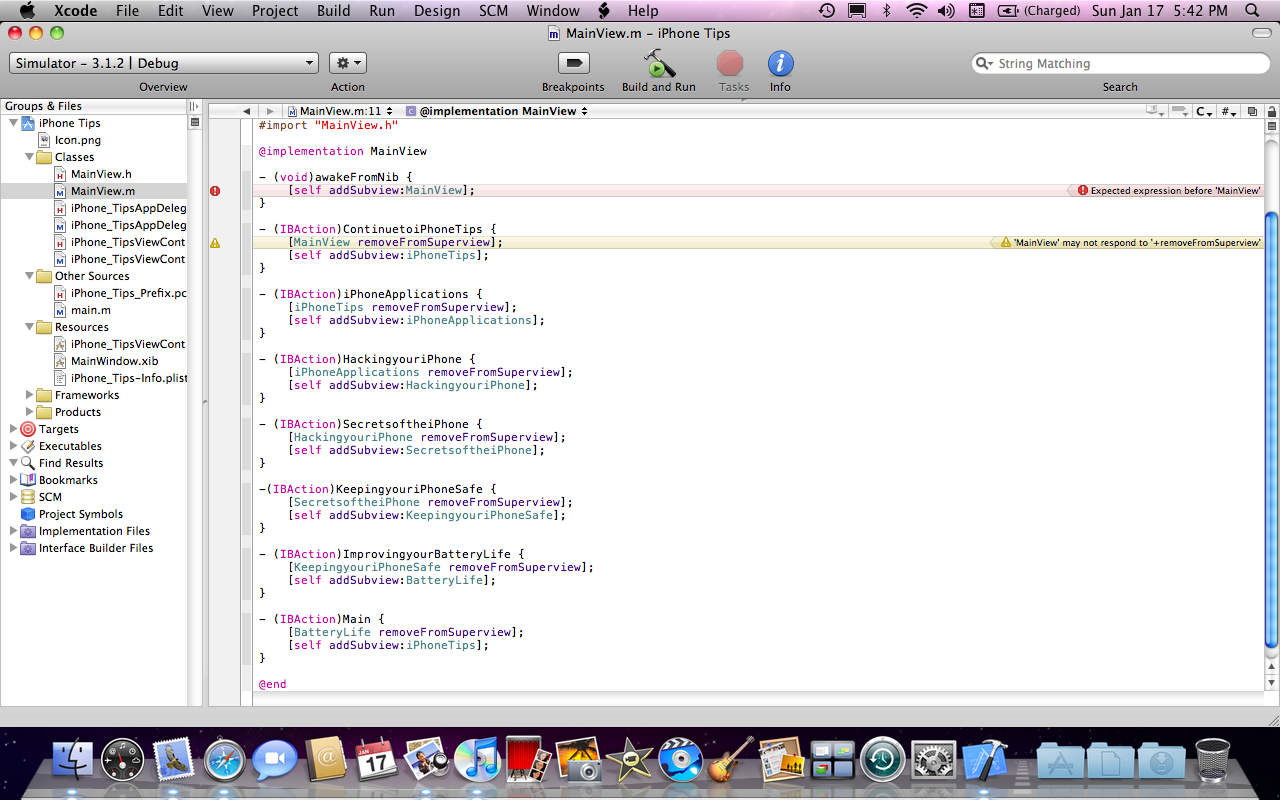The image size is (1280, 800).
Task: Collapse the Resources folder
Action: tap(29, 327)
